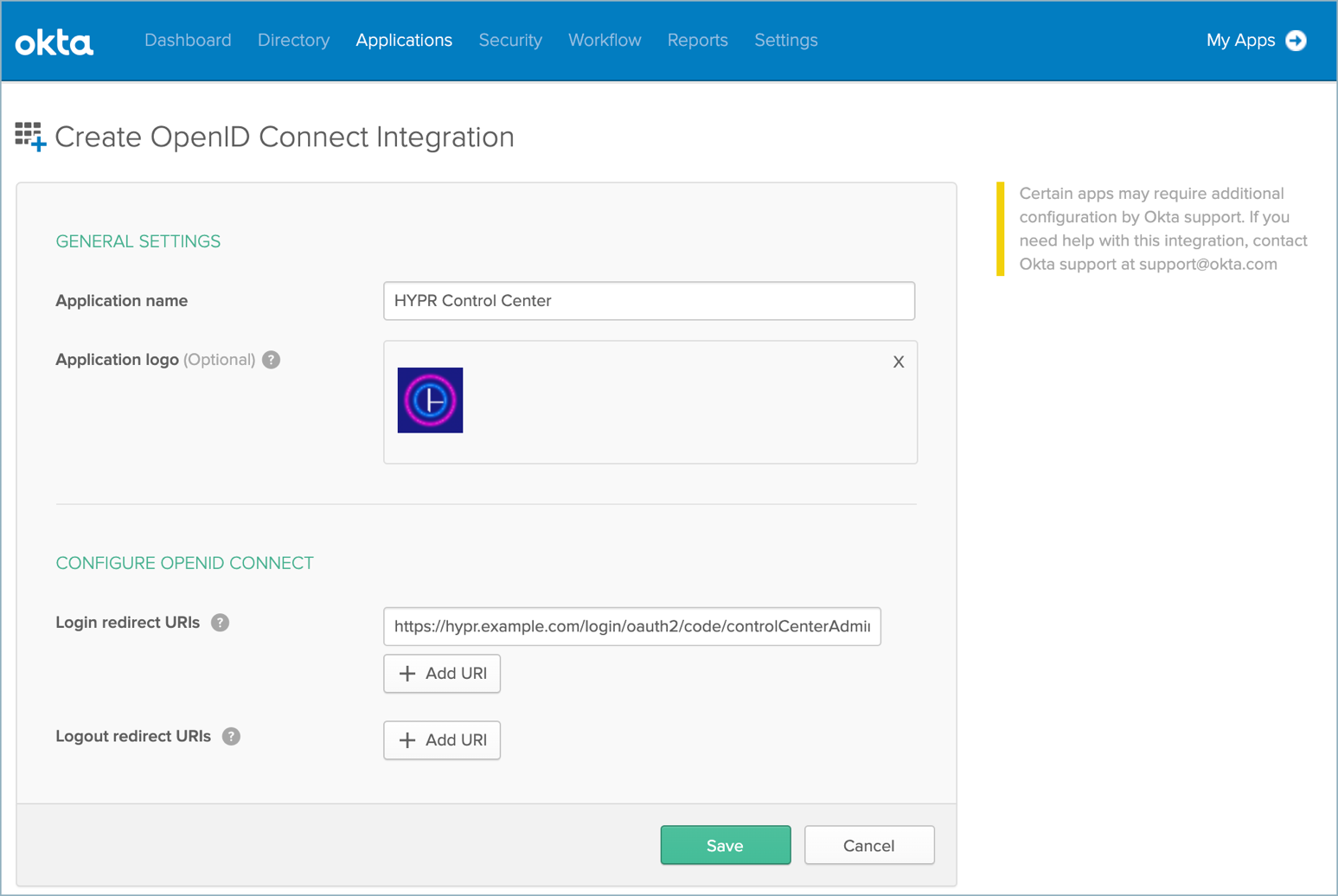This screenshot has height=896, width=1338.
Task: Click the CONFIGURE OPENID CONNECT heading
Action: tap(185, 563)
